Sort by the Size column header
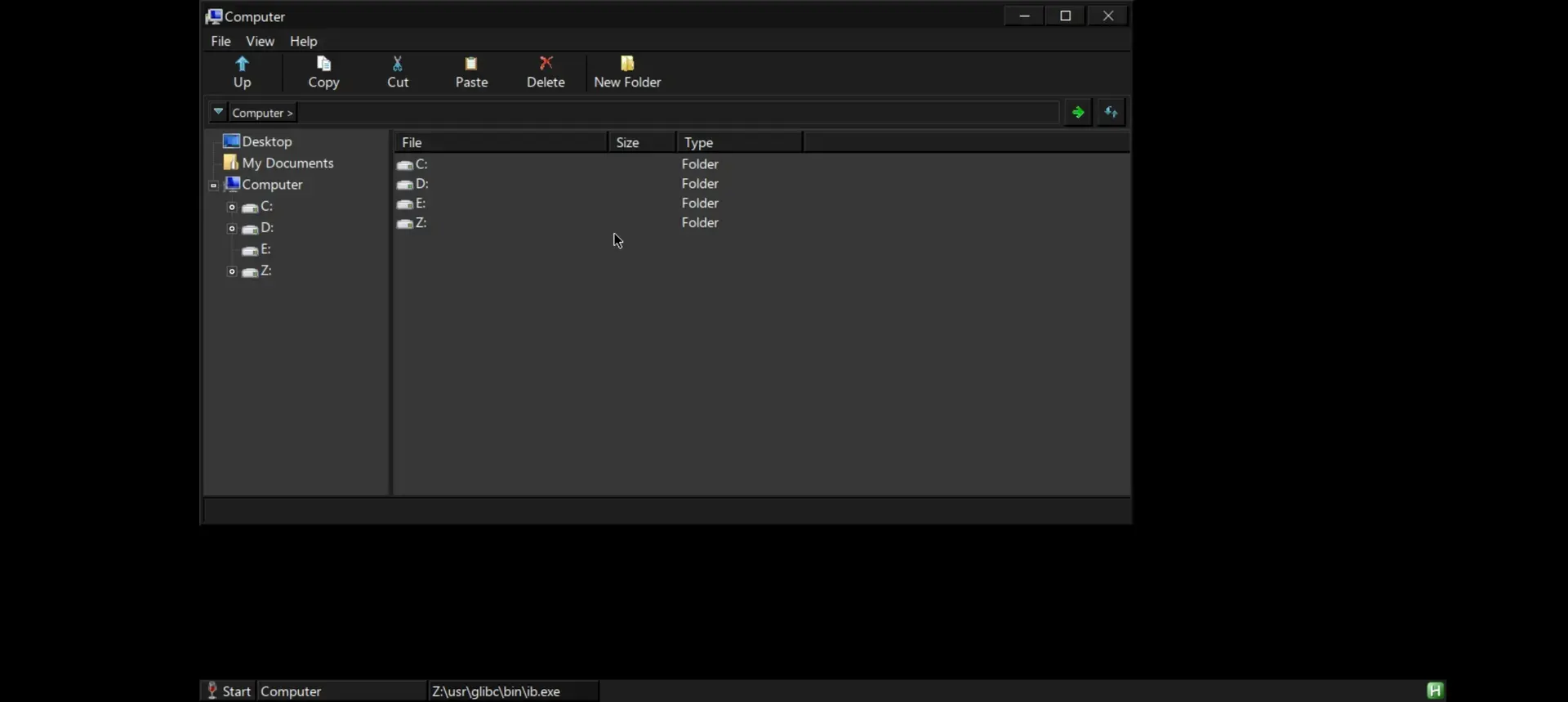1568x702 pixels. click(x=642, y=142)
